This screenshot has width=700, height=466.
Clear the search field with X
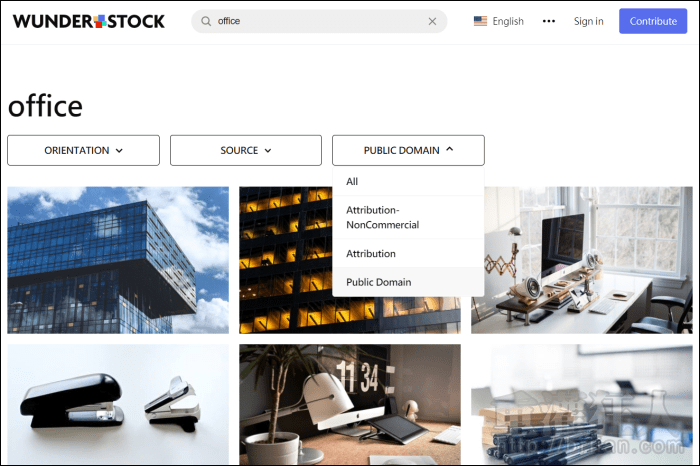point(432,21)
